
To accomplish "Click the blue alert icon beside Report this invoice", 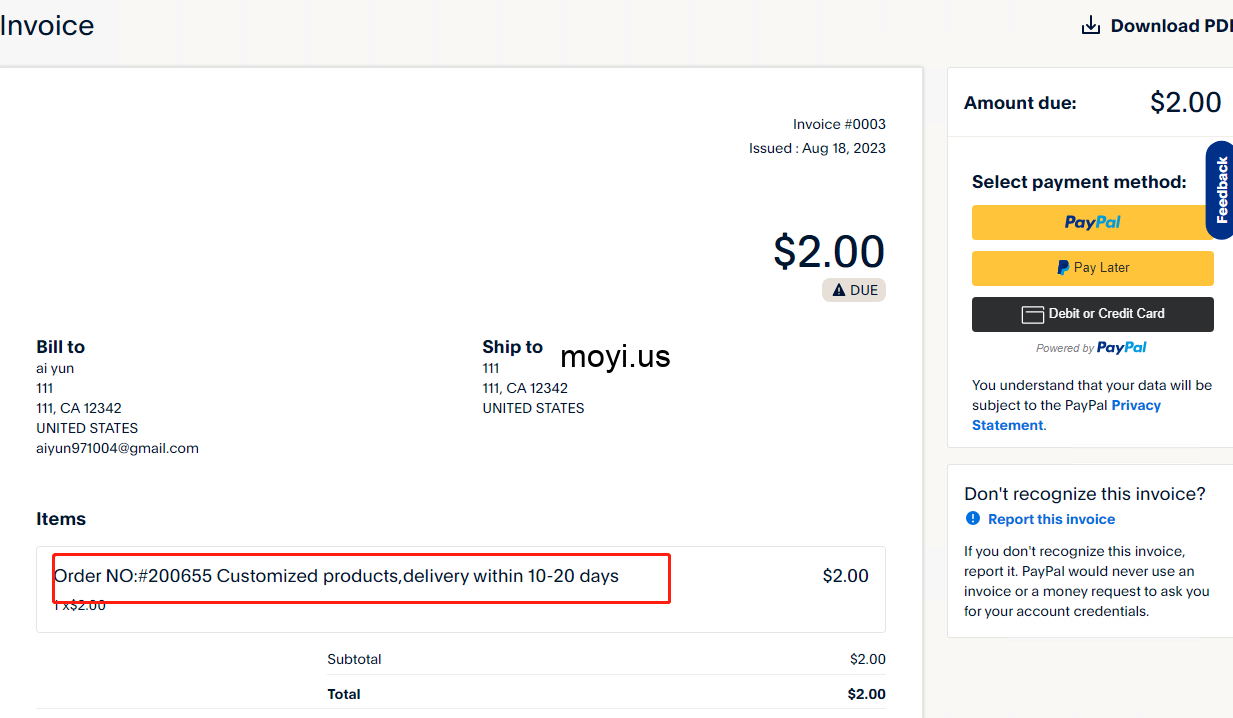I will tap(973, 519).
